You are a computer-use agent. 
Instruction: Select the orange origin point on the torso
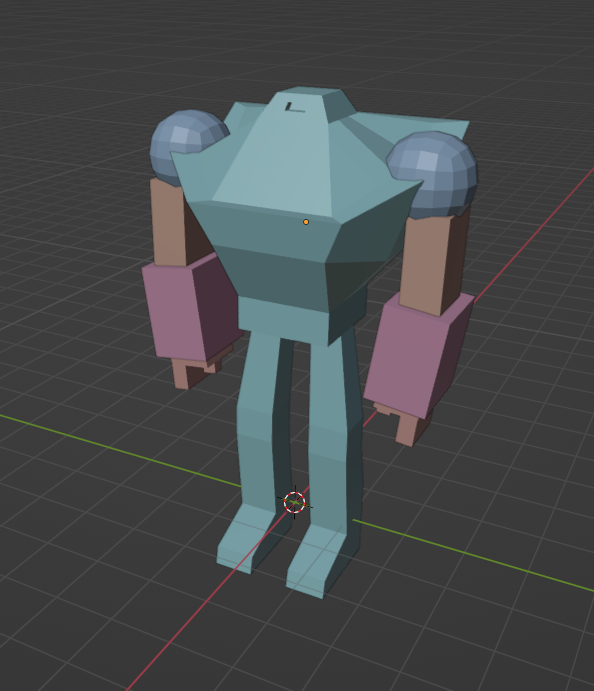coord(306,222)
